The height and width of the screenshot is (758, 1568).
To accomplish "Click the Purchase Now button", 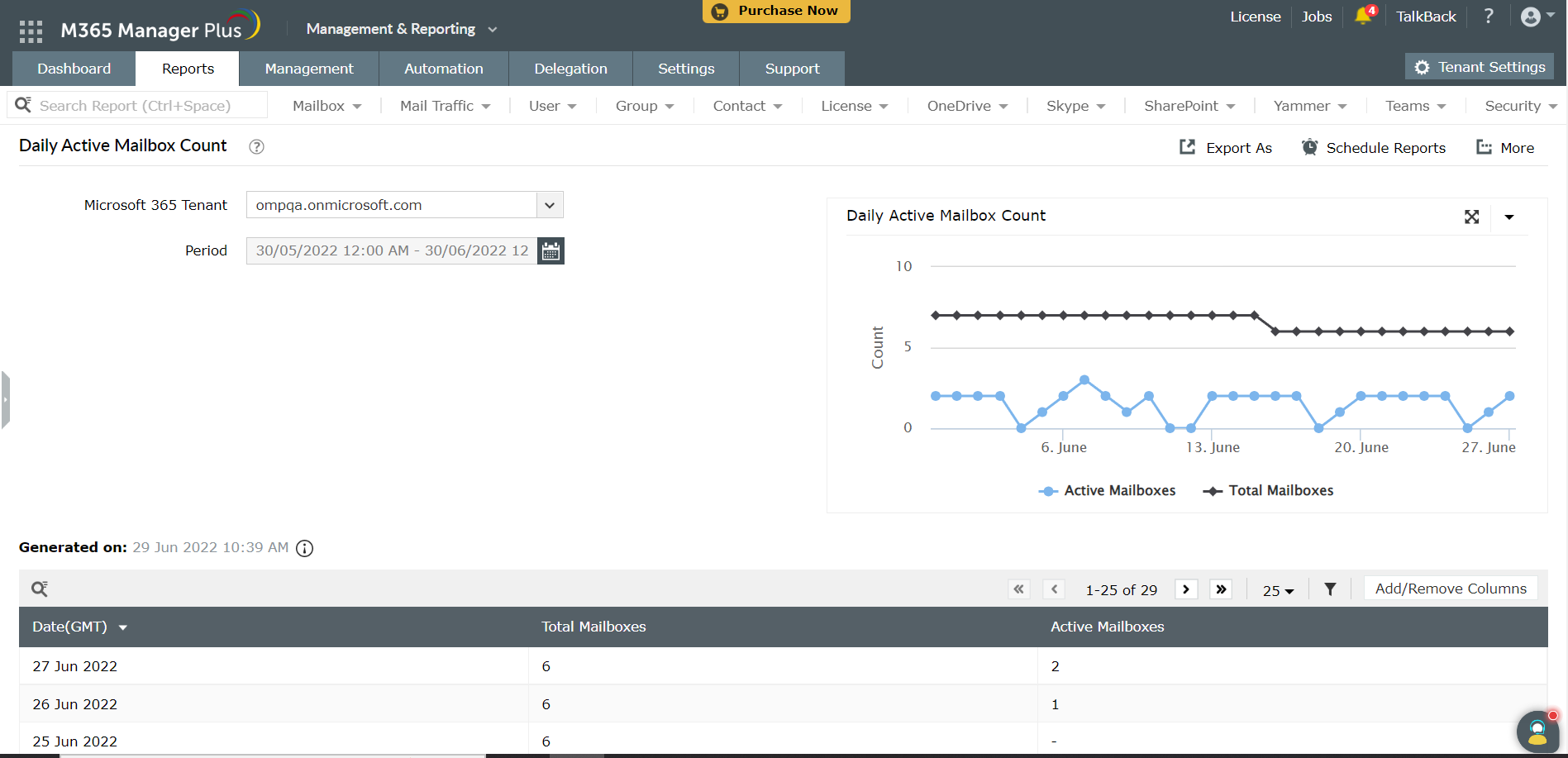I will (776, 11).
